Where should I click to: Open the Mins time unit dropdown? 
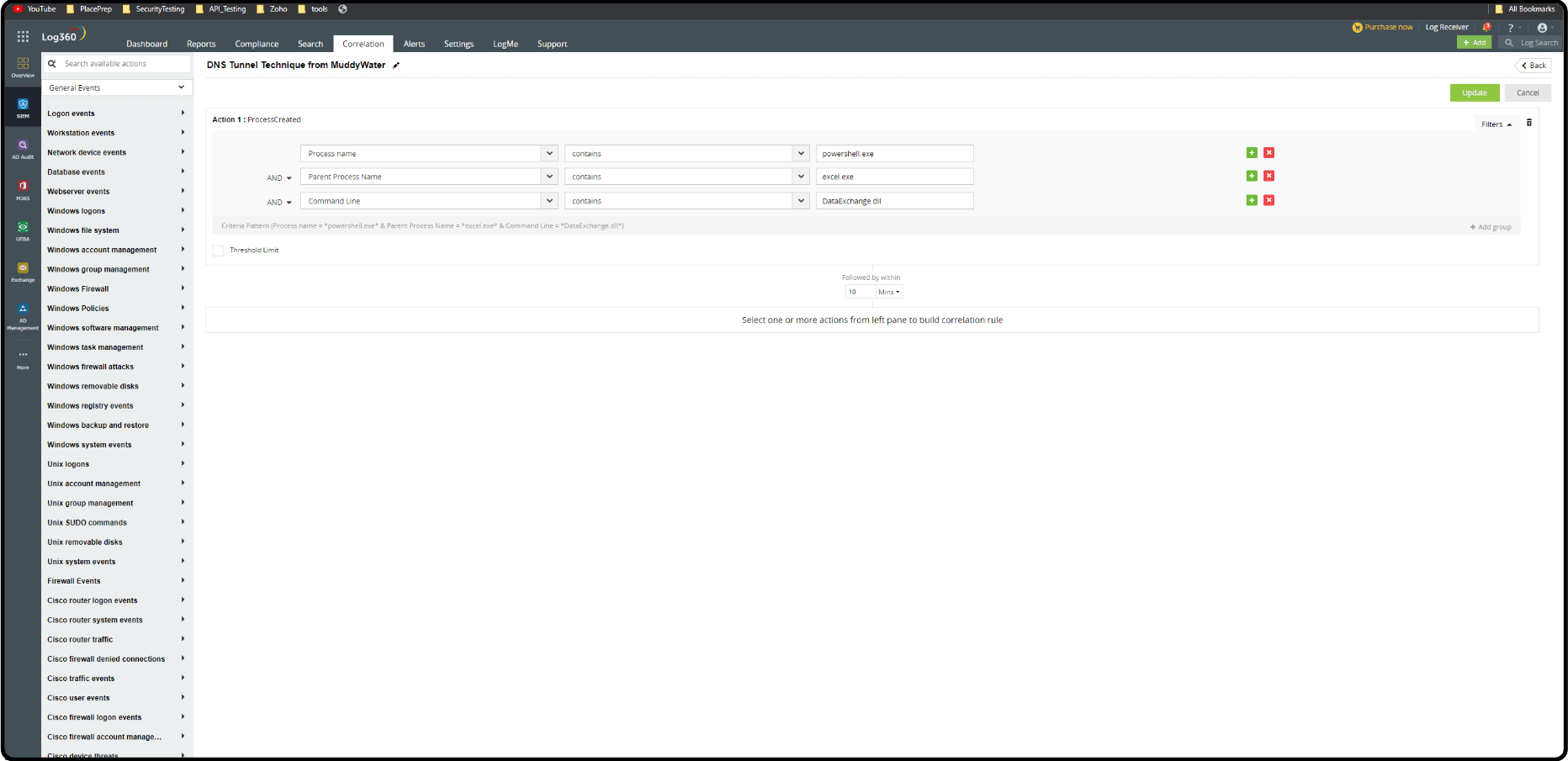(x=889, y=292)
